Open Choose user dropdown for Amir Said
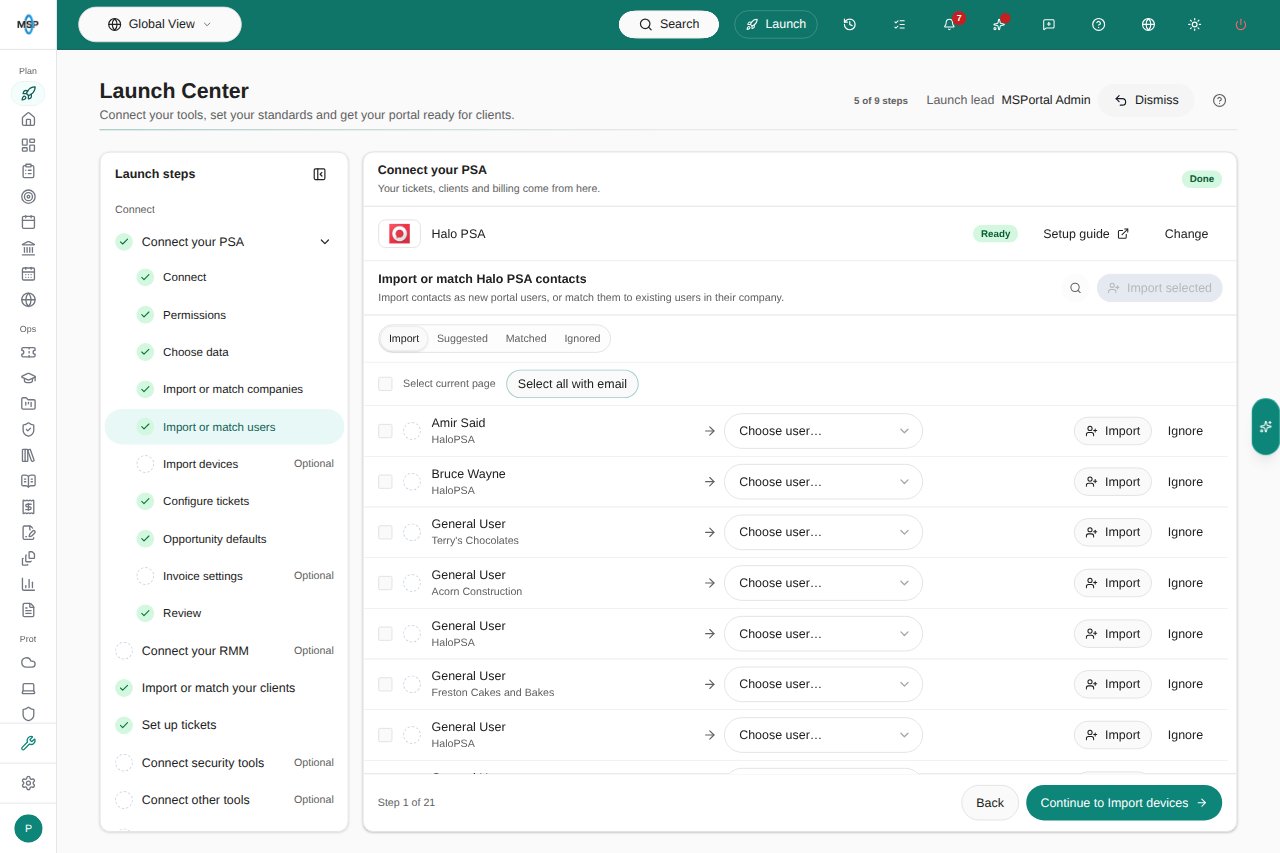The width and height of the screenshot is (1280, 853). pyautogui.click(x=823, y=431)
